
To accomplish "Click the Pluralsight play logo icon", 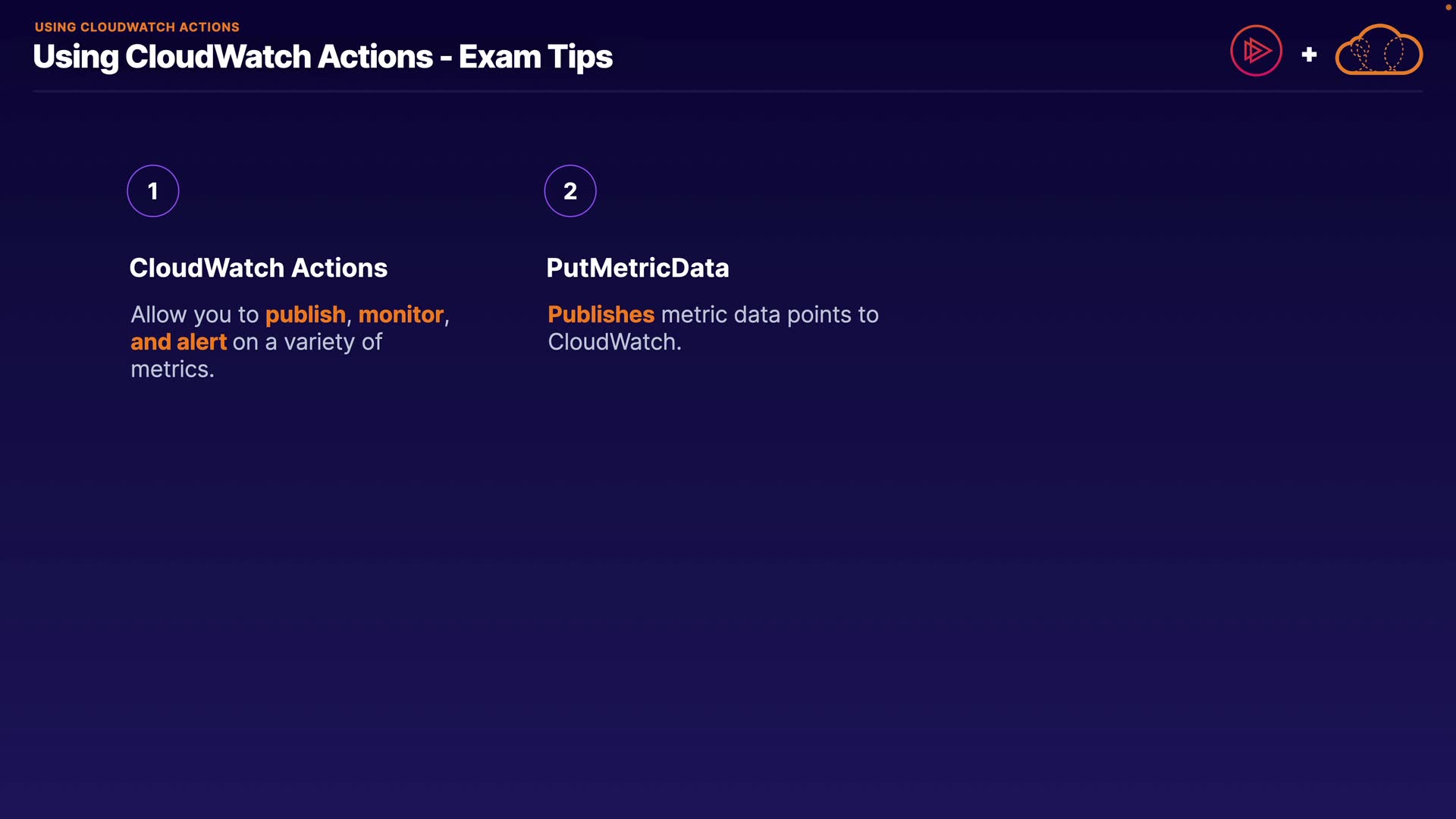I will (1256, 51).
